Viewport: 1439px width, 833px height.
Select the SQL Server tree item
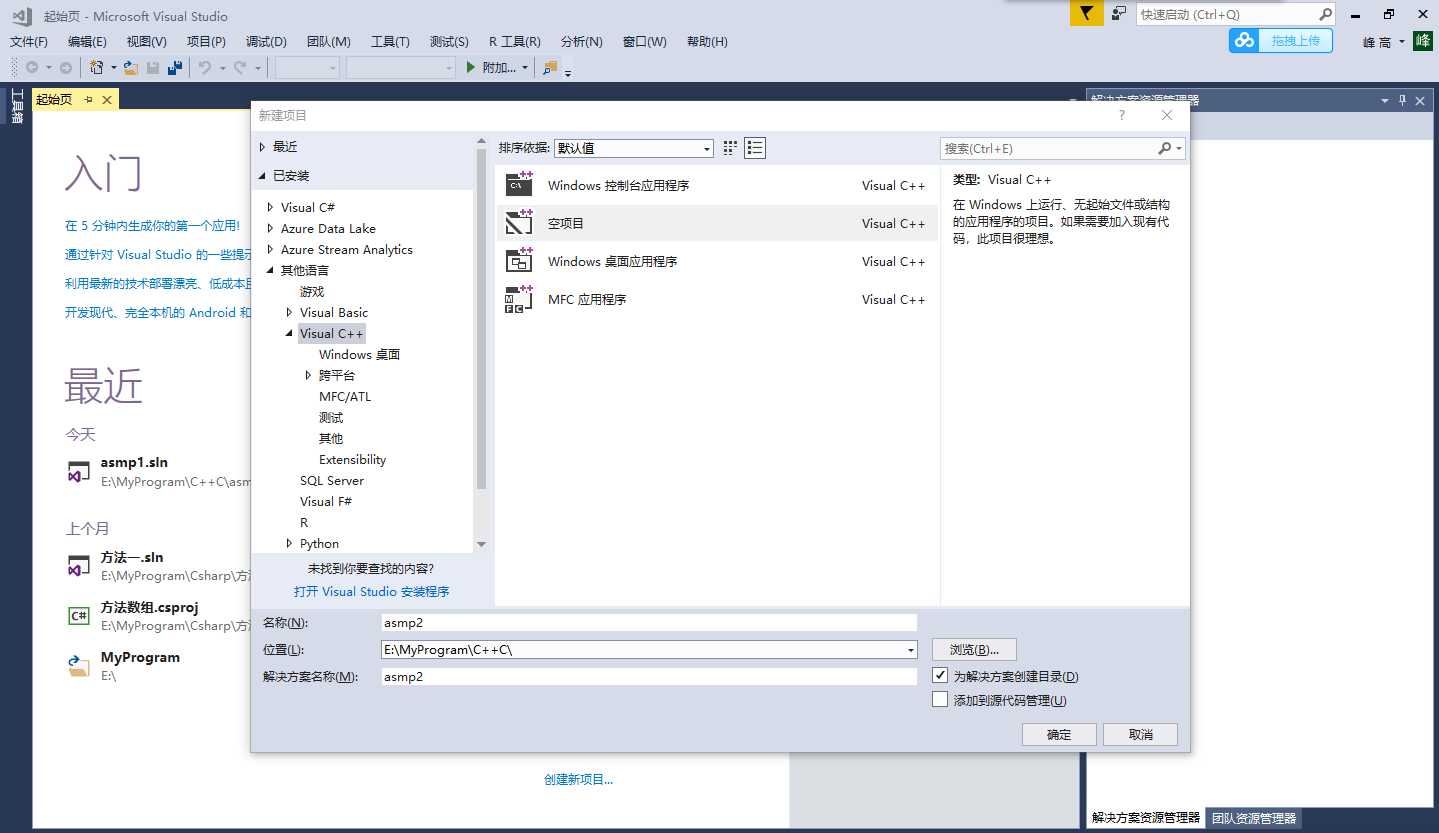pyautogui.click(x=332, y=480)
